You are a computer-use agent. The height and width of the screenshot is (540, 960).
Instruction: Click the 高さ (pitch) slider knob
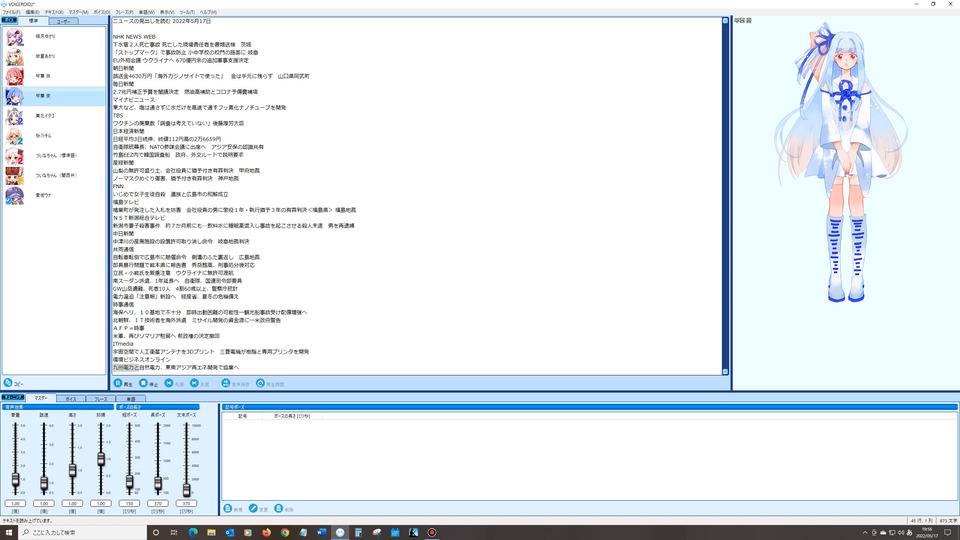coord(72,470)
